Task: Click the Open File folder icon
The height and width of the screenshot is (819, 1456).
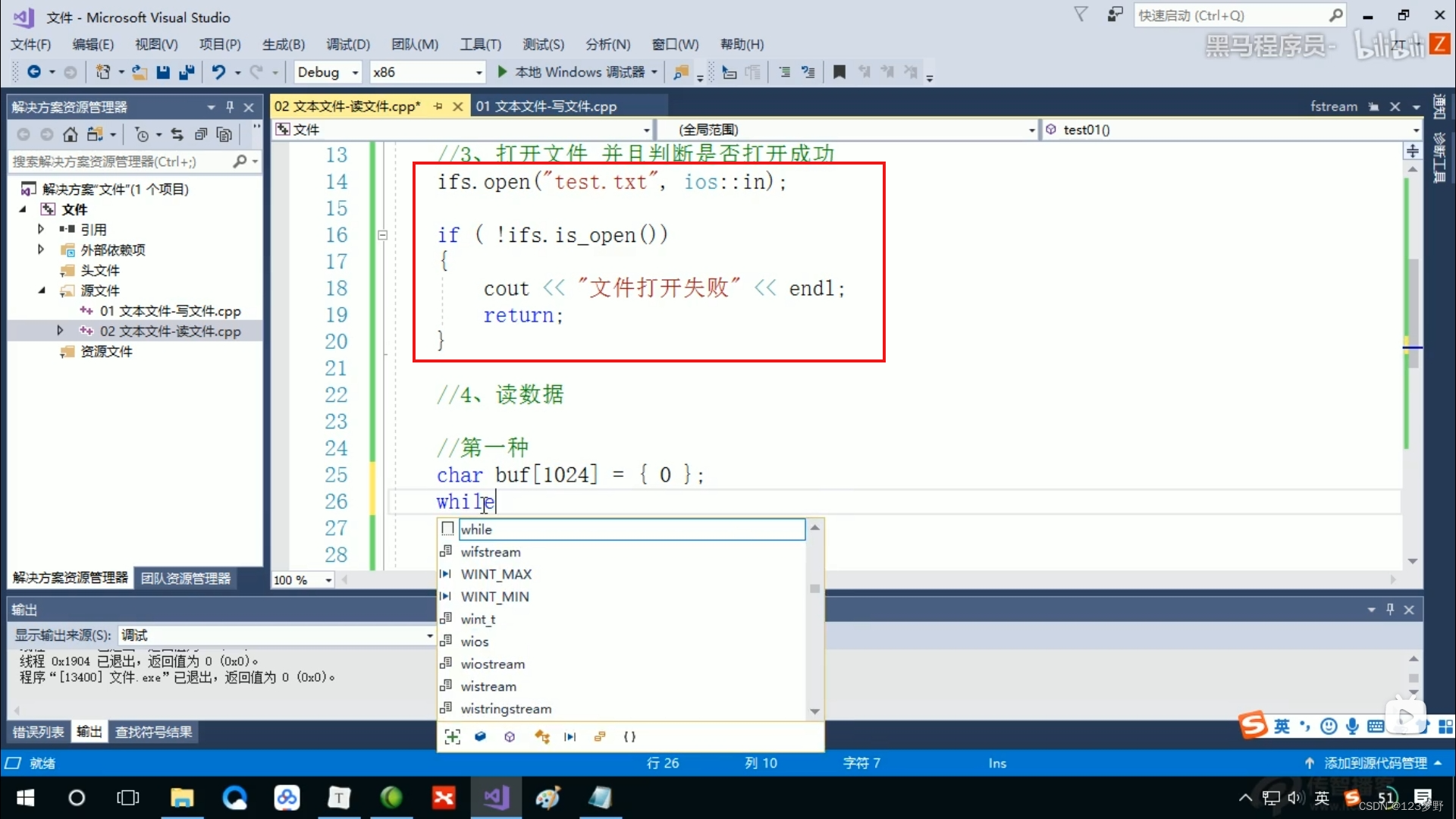Action: (140, 72)
